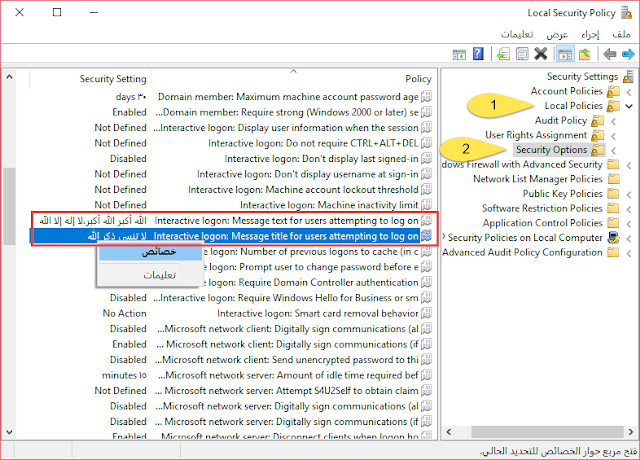Open the عرض menu
This screenshot has width=640, height=460.
557,34
